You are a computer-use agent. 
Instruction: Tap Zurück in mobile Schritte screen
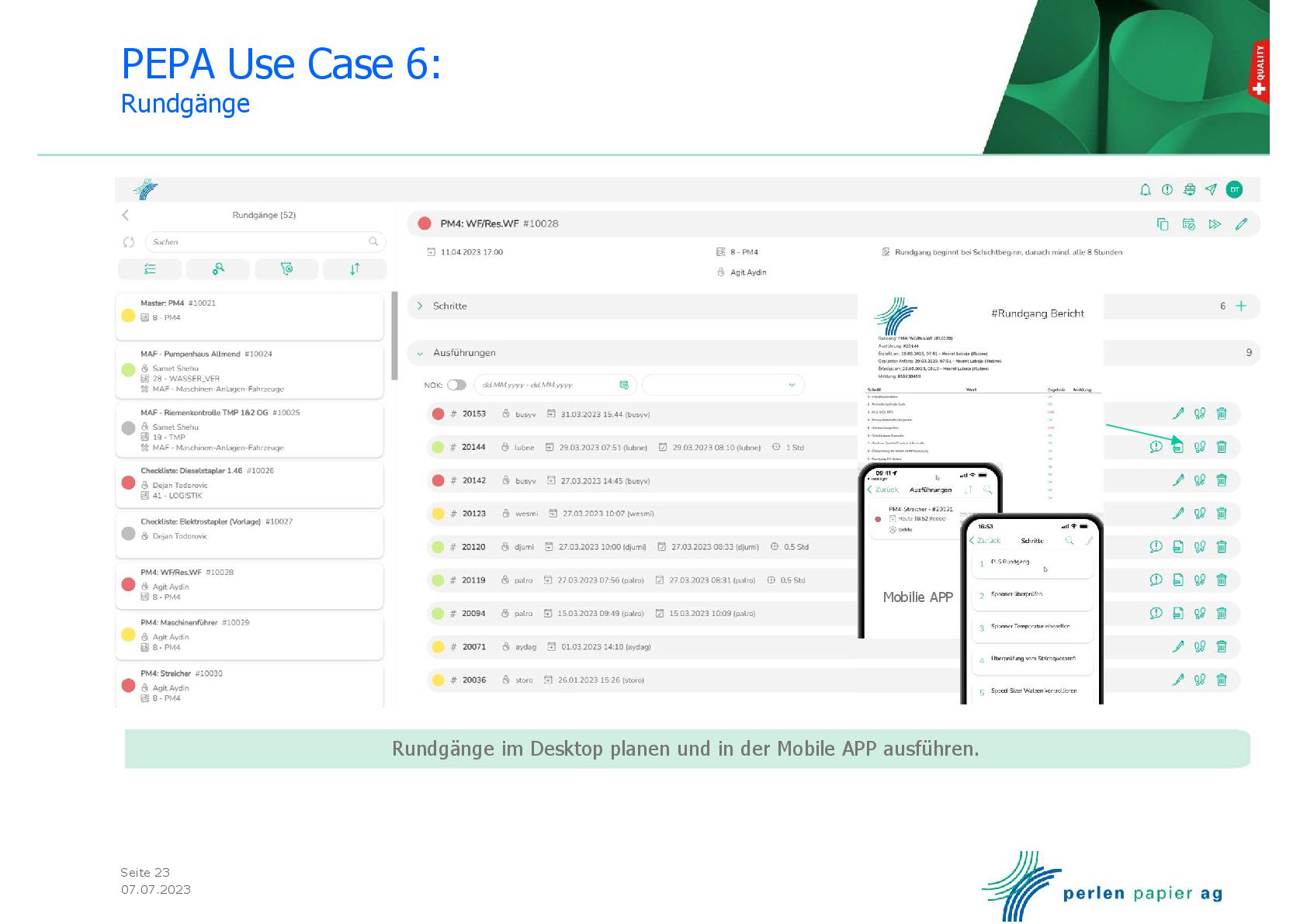pyautogui.click(x=985, y=541)
